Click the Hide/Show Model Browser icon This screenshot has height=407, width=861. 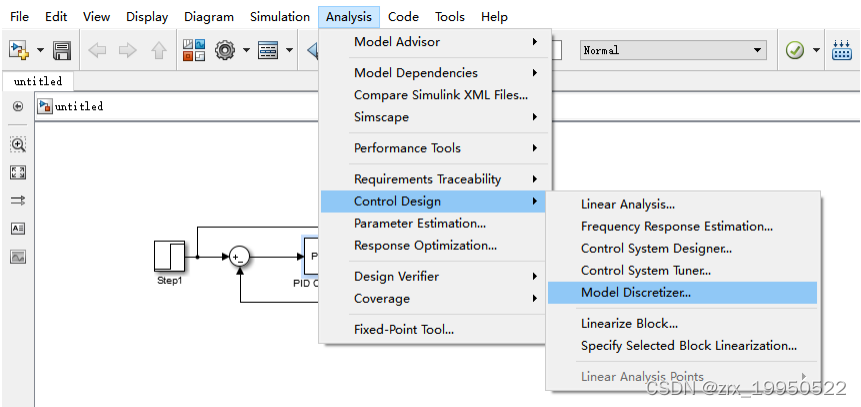tap(18, 106)
